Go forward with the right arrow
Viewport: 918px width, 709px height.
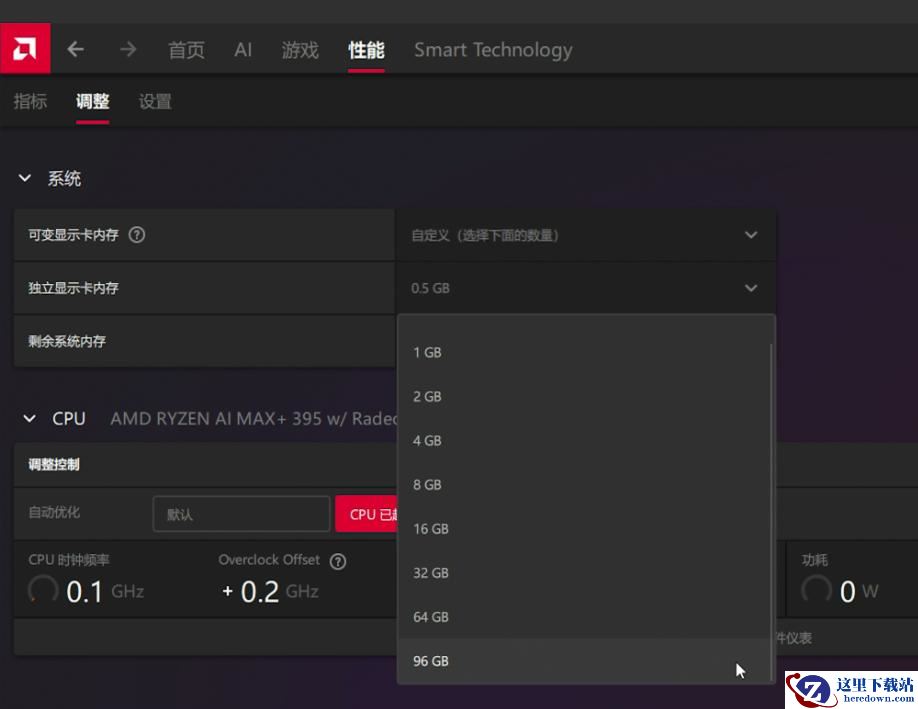pos(128,49)
